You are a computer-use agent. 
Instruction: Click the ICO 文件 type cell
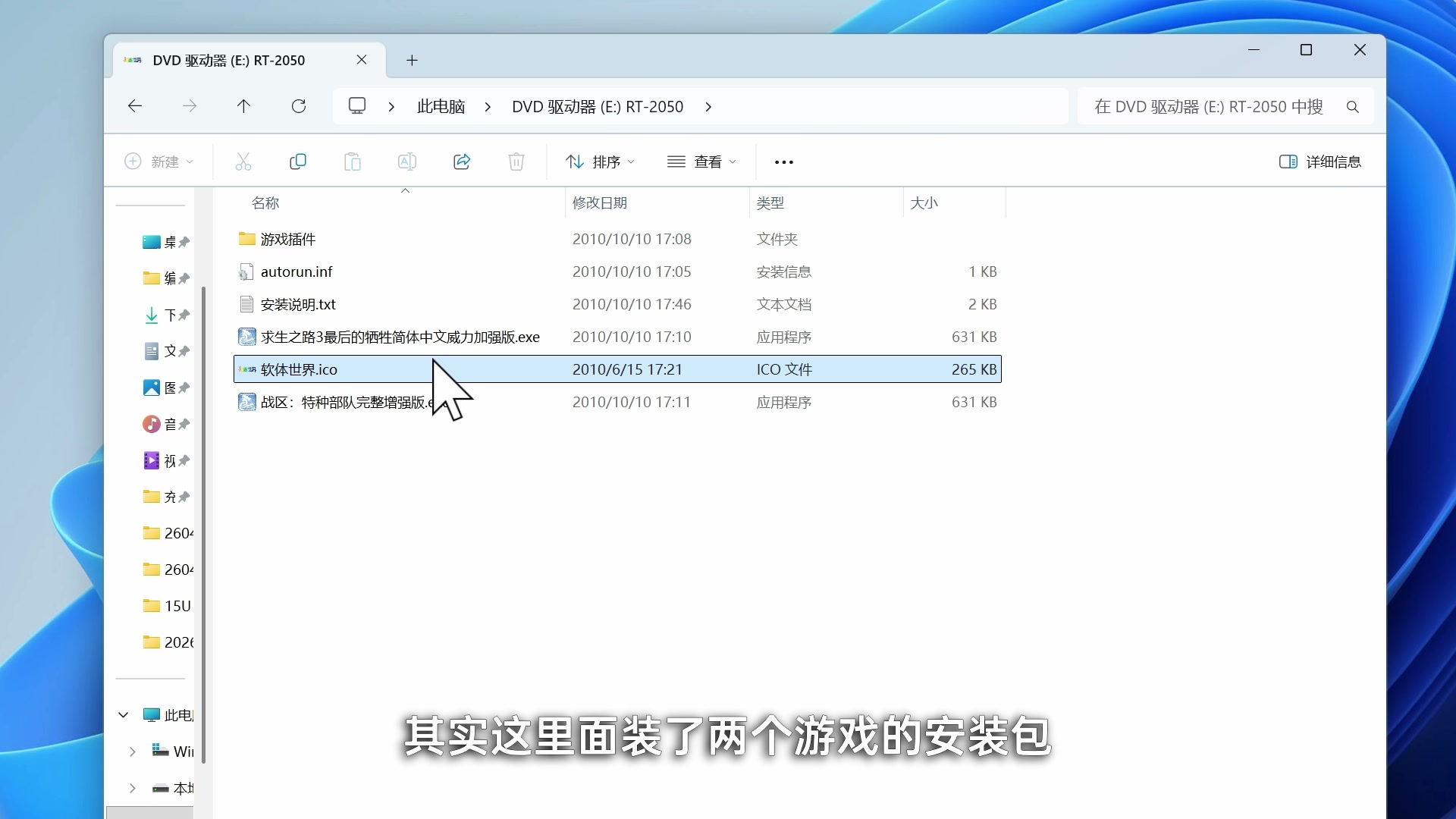[784, 369]
